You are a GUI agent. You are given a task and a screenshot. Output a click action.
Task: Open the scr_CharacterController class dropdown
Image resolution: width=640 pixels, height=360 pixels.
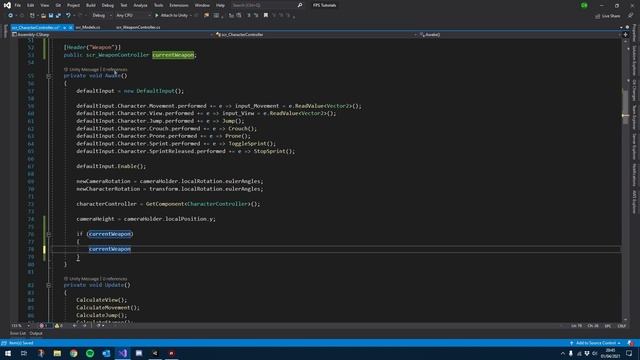(x=316, y=35)
